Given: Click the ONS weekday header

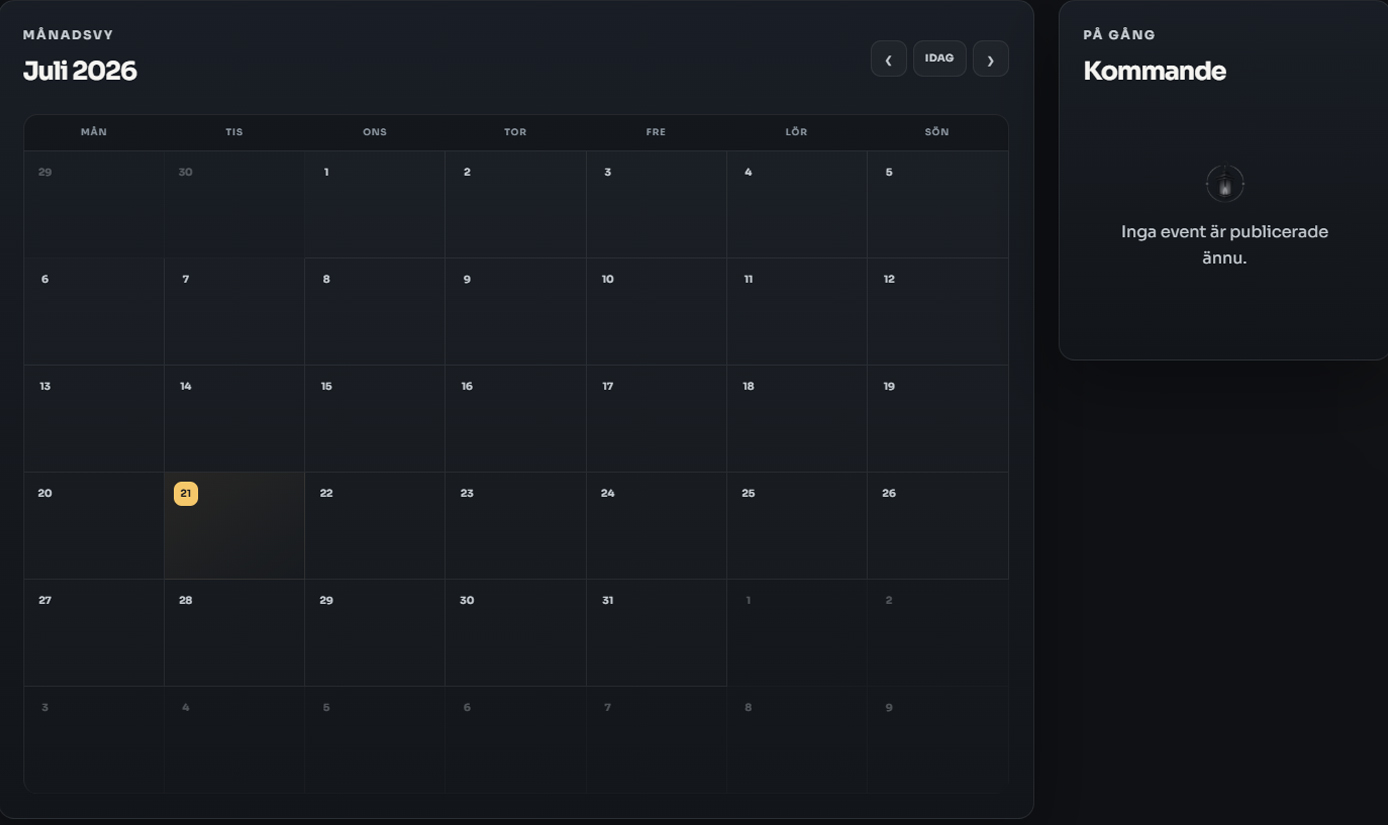Looking at the screenshot, I should 375,132.
